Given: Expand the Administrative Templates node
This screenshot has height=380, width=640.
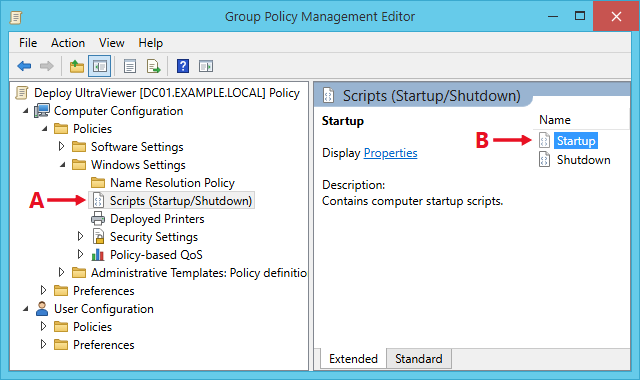Looking at the screenshot, I should click(61, 272).
